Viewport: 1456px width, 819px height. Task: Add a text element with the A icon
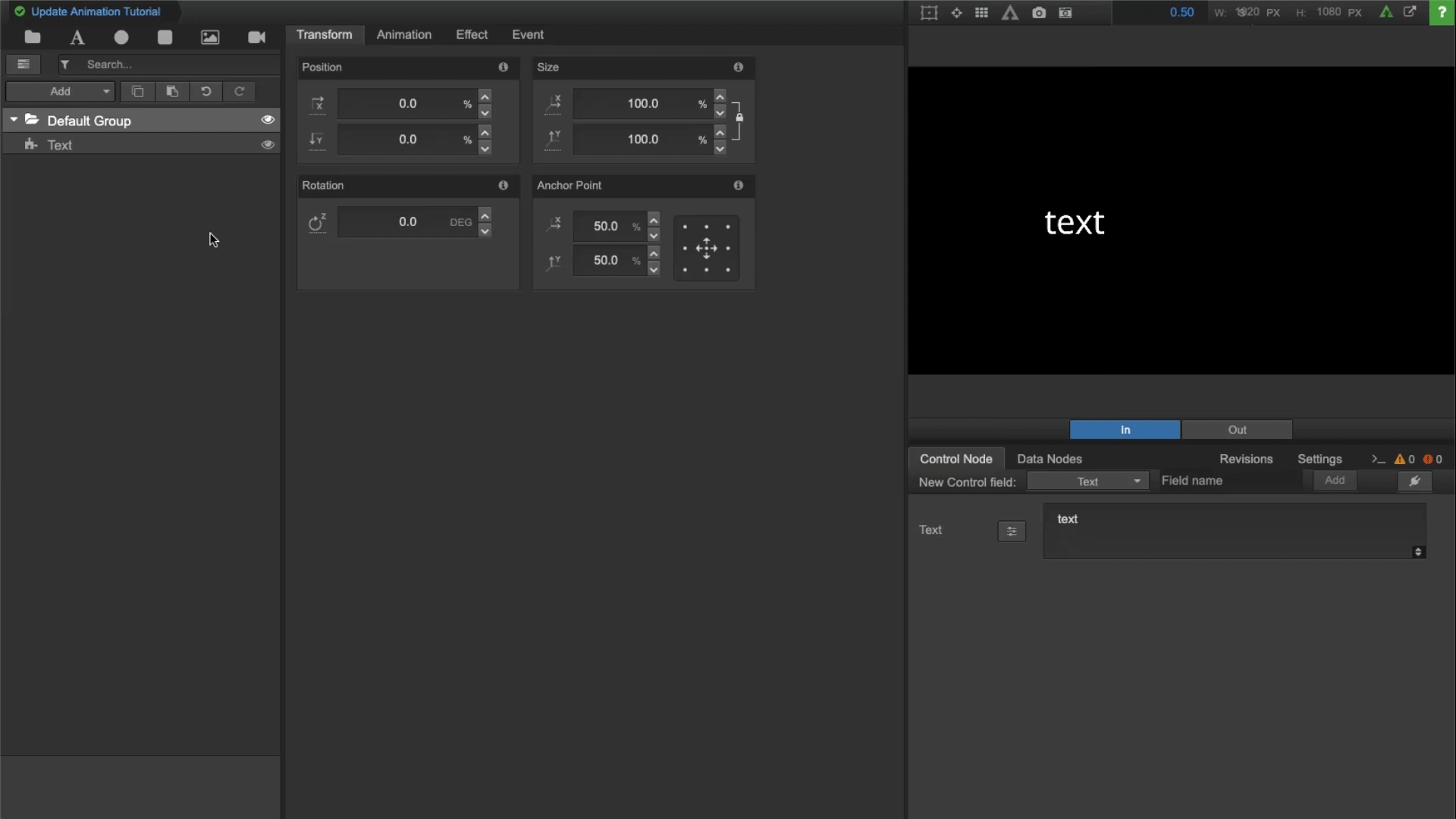click(x=77, y=37)
